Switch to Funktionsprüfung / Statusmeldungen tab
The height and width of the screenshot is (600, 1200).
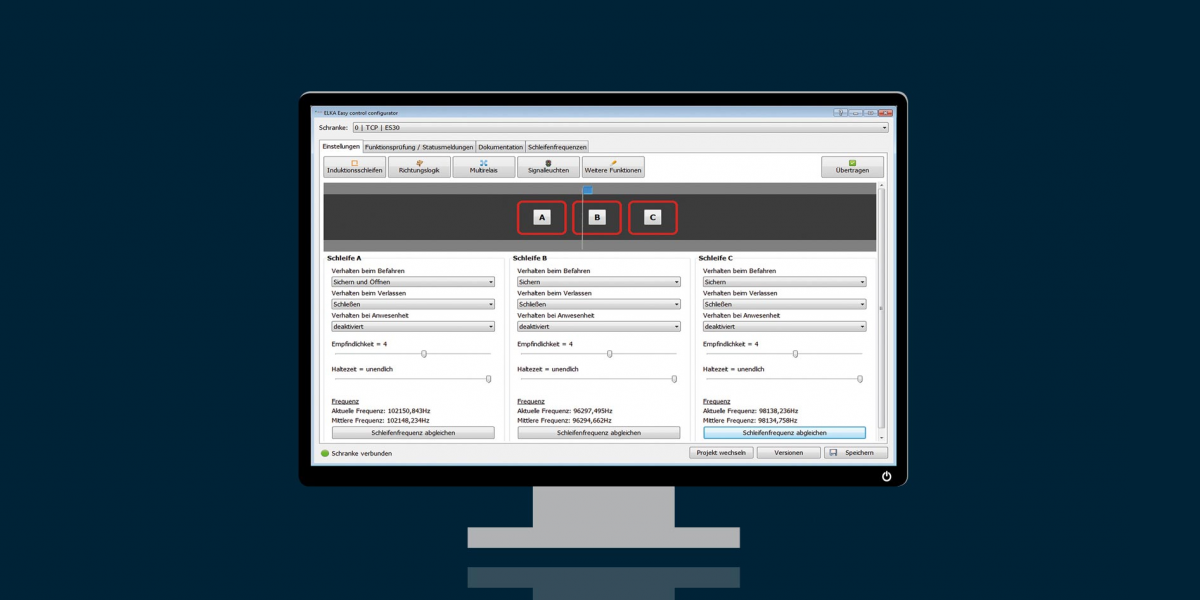click(418, 147)
